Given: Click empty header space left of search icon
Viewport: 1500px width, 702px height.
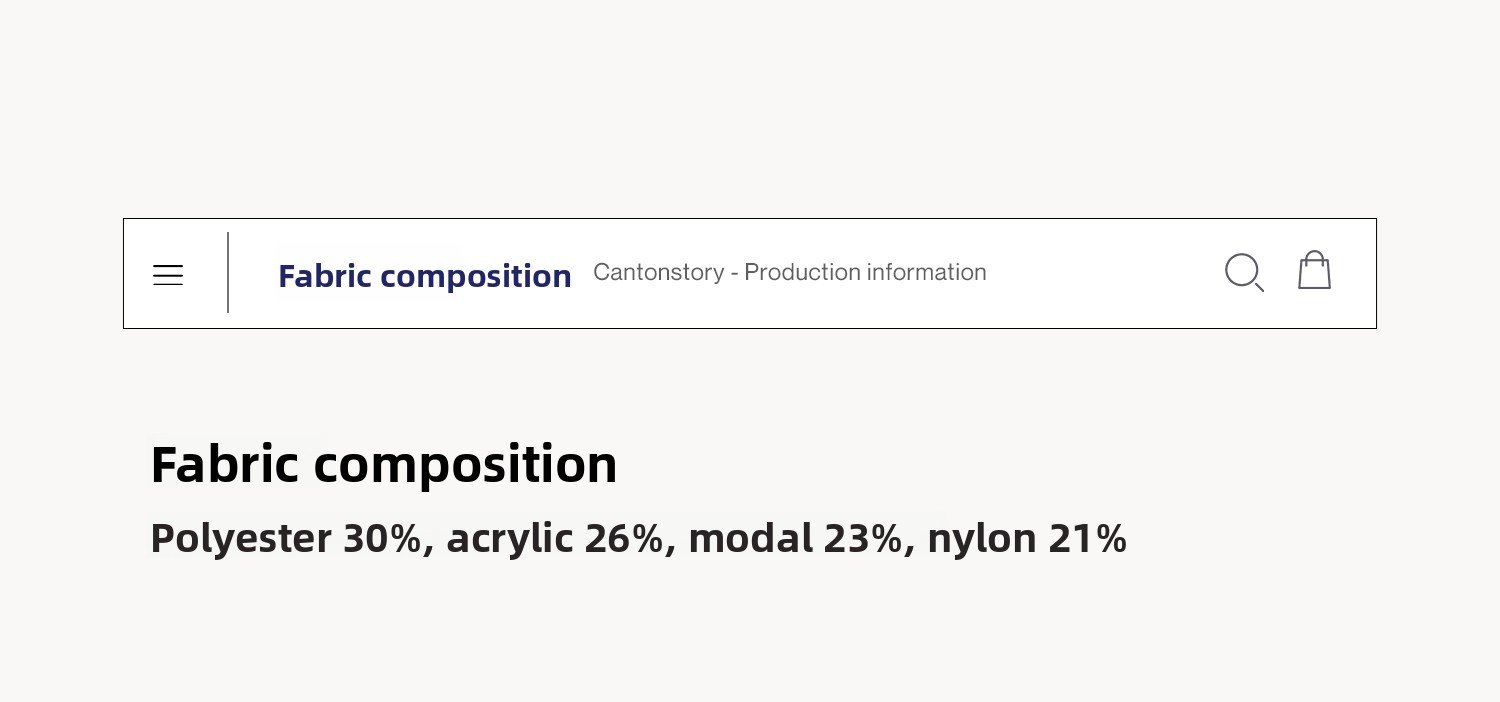Looking at the screenshot, I should (x=1100, y=273).
